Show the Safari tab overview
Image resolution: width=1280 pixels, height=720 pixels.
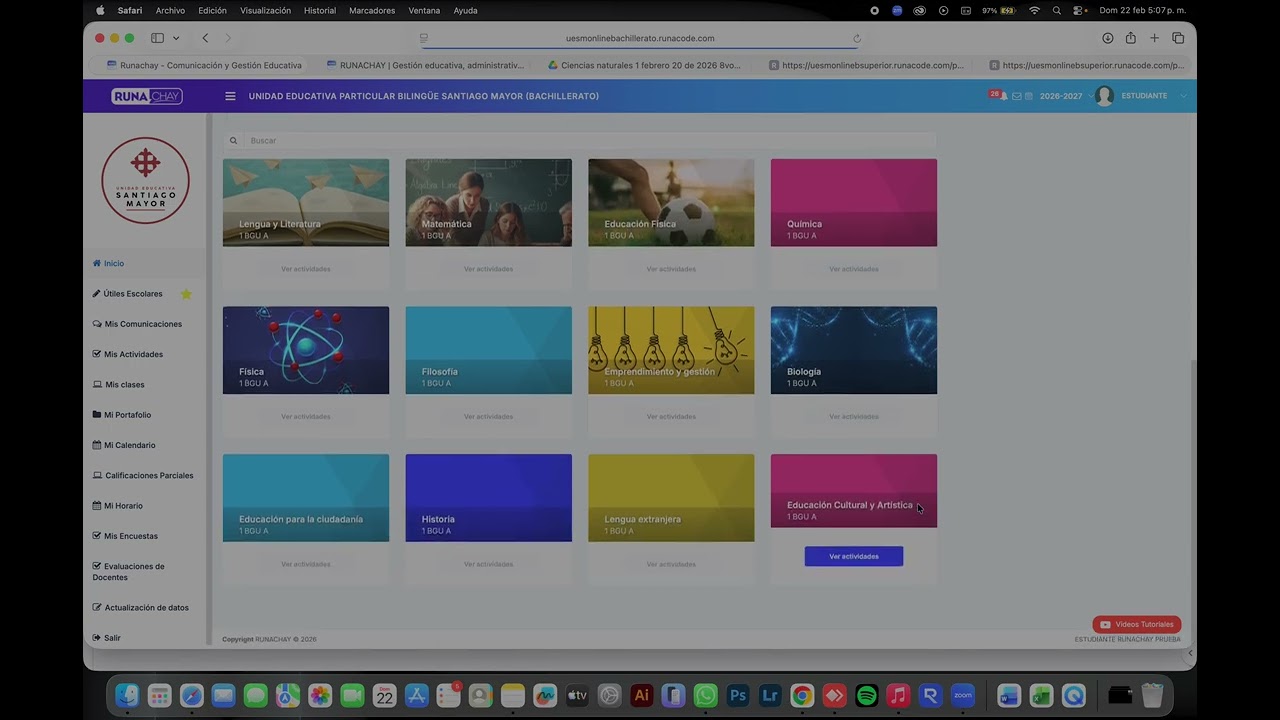[1178, 38]
